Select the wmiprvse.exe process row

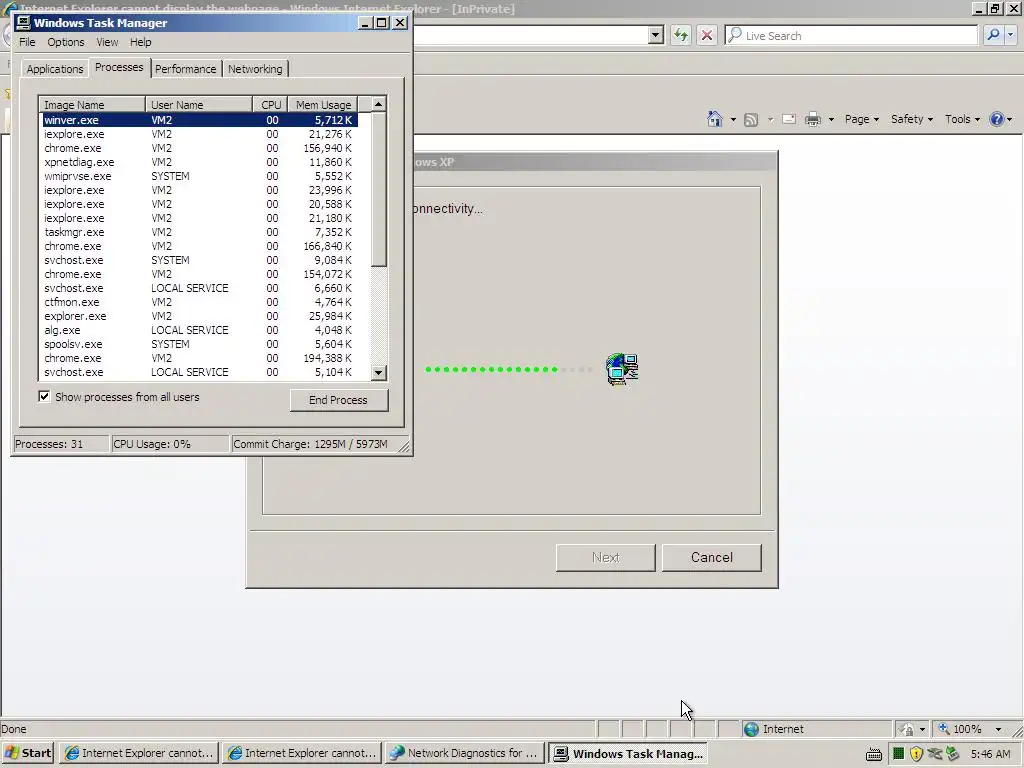point(199,176)
